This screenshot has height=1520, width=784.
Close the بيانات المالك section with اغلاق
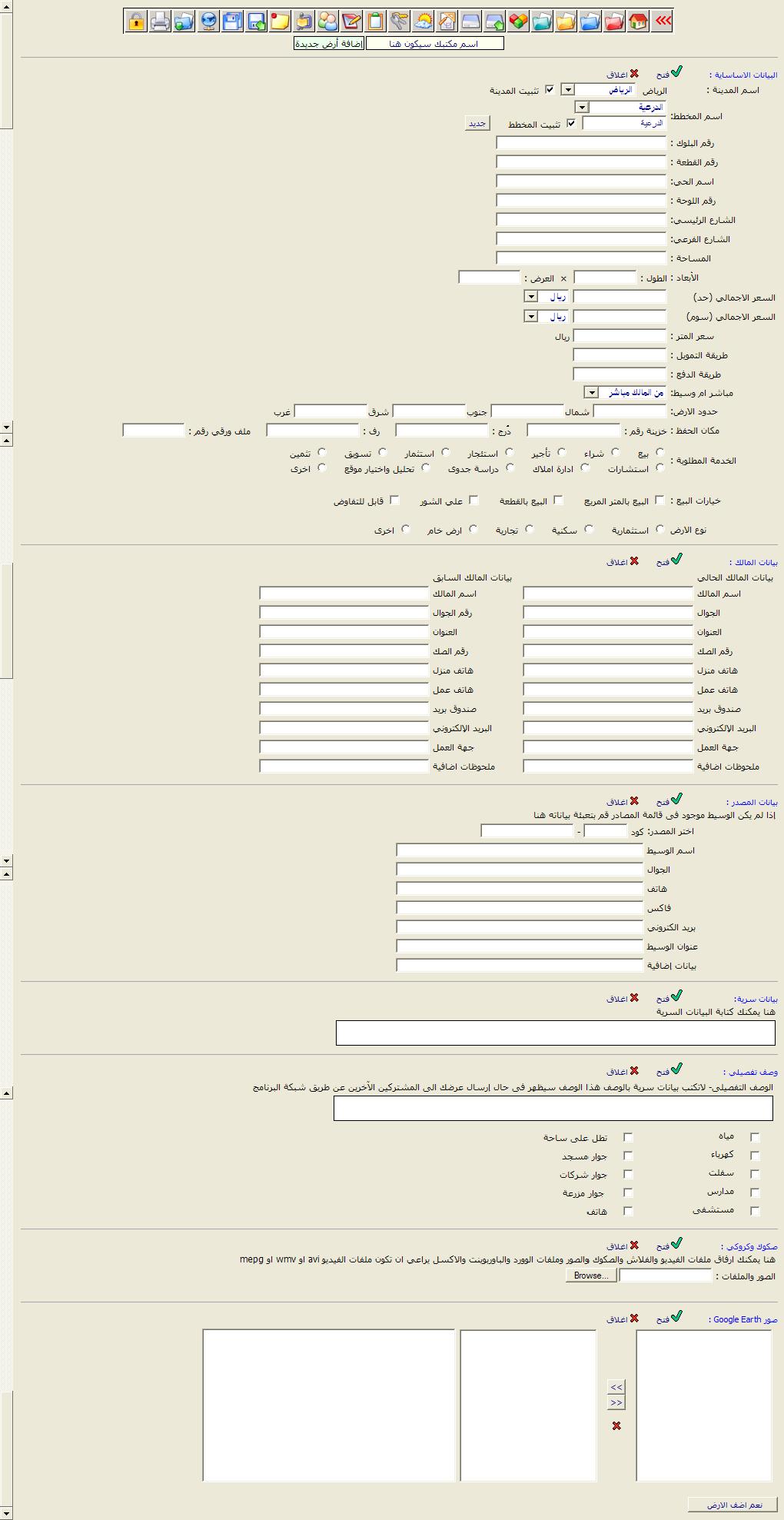point(623,562)
